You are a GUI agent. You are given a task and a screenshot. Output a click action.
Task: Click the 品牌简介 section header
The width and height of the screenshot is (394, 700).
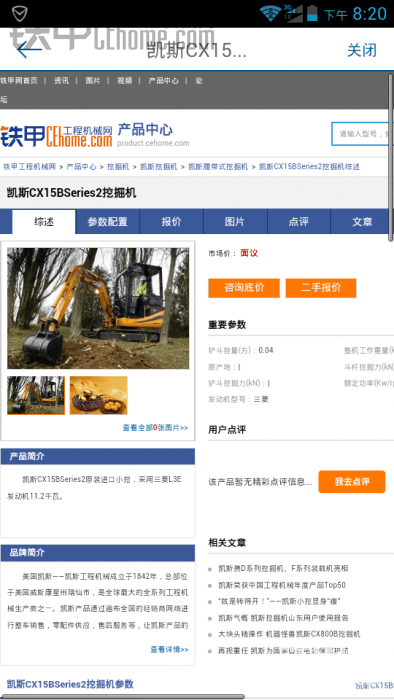[x=98, y=553]
